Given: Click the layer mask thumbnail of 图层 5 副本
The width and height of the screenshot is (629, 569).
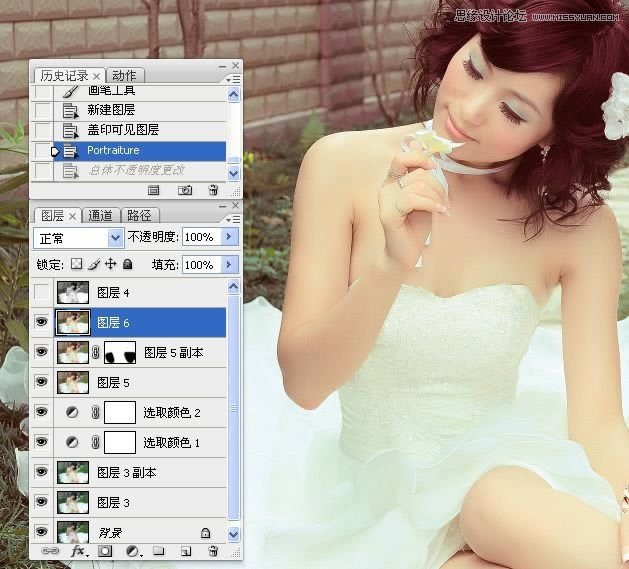Looking at the screenshot, I should (119, 352).
